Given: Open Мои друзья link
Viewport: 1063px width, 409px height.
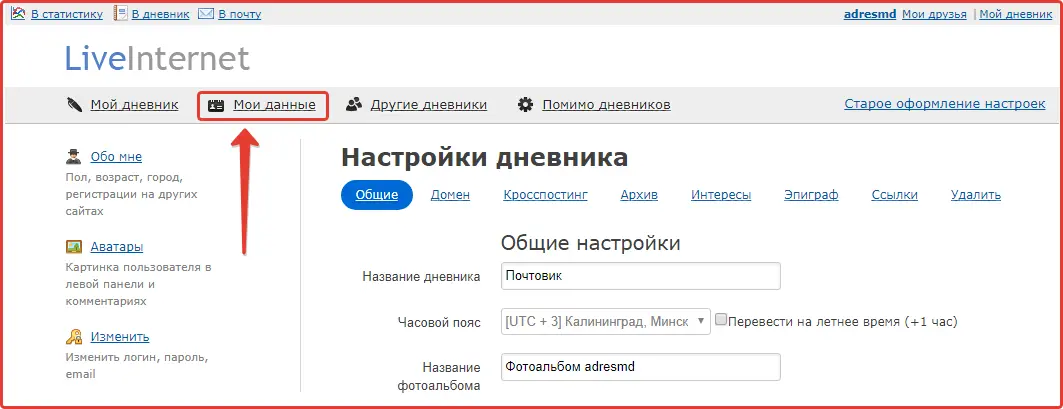Looking at the screenshot, I should [x=934, y=14].
